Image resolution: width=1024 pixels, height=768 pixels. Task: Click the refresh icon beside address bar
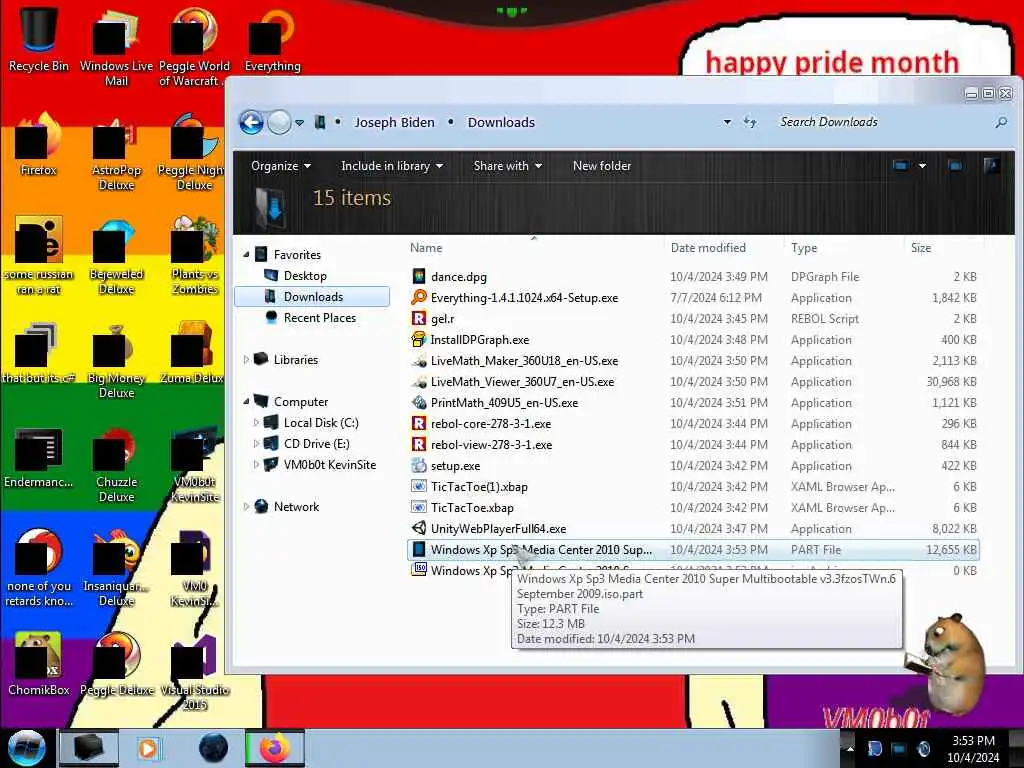750,122
